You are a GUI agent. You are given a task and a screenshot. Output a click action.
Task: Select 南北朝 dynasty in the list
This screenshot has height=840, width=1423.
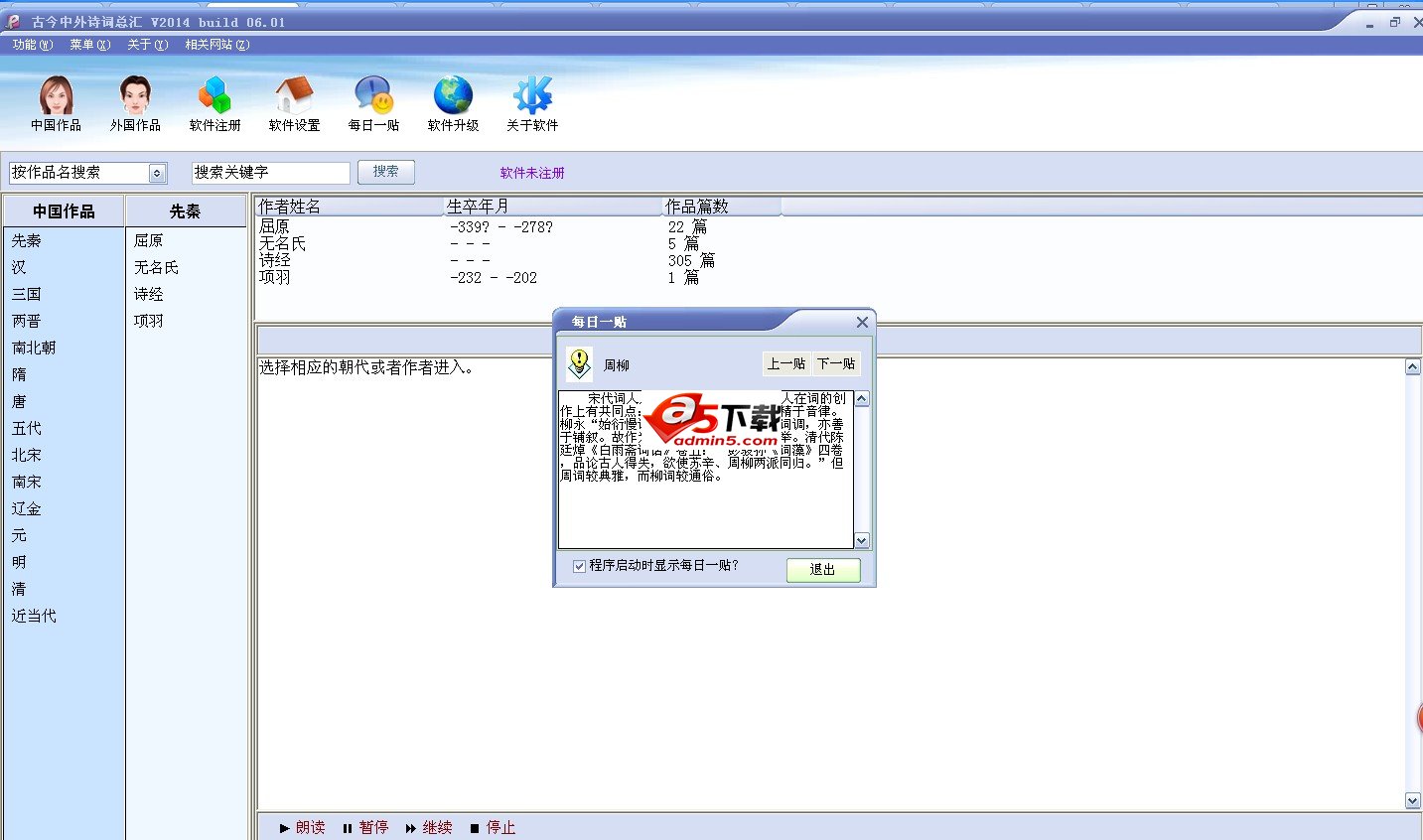point(34,348)
